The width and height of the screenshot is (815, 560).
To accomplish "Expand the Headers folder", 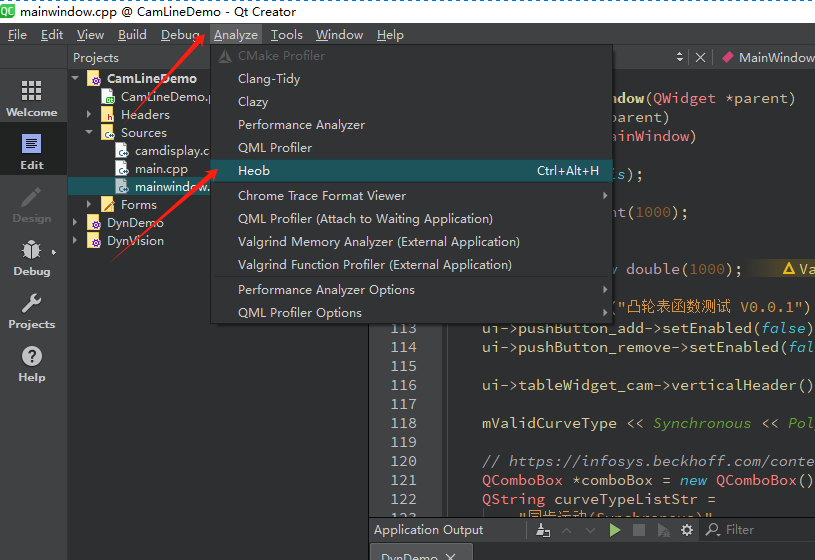I will [x=89, y=114].
